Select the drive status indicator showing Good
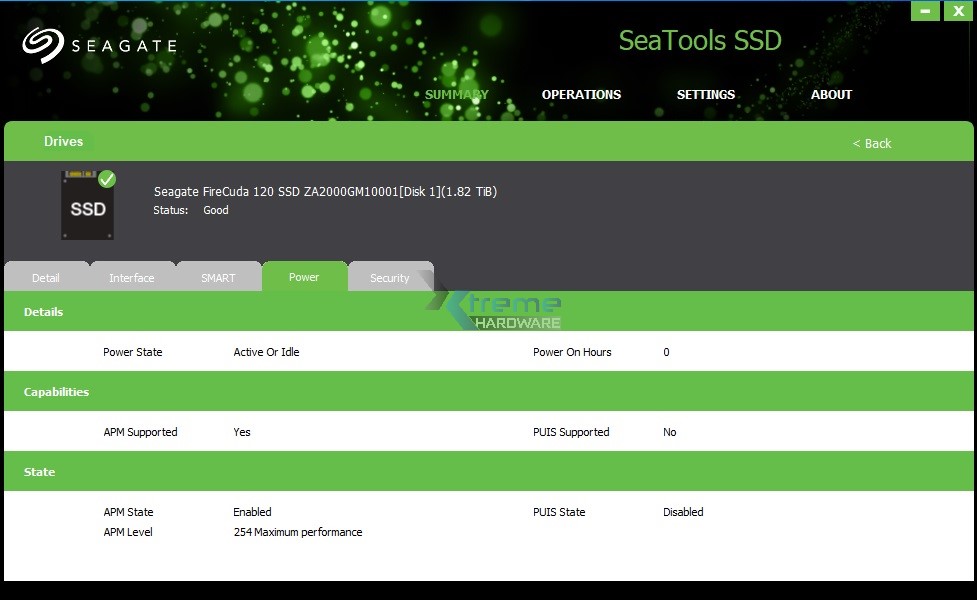977x600 pixels. (215, 210)
